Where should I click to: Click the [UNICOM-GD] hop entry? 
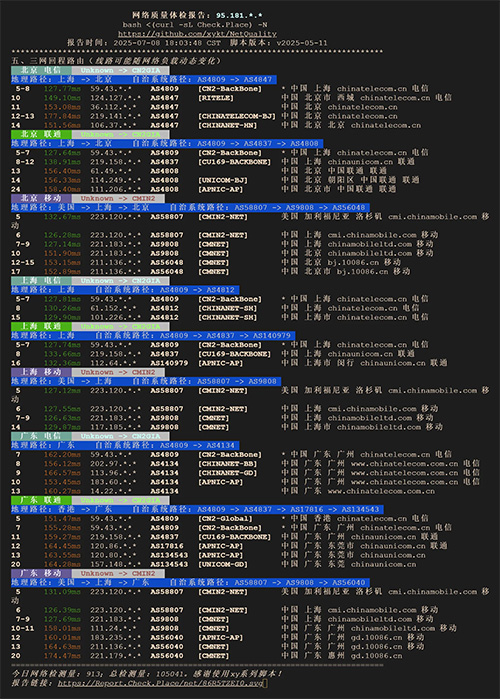coord(223,564)
